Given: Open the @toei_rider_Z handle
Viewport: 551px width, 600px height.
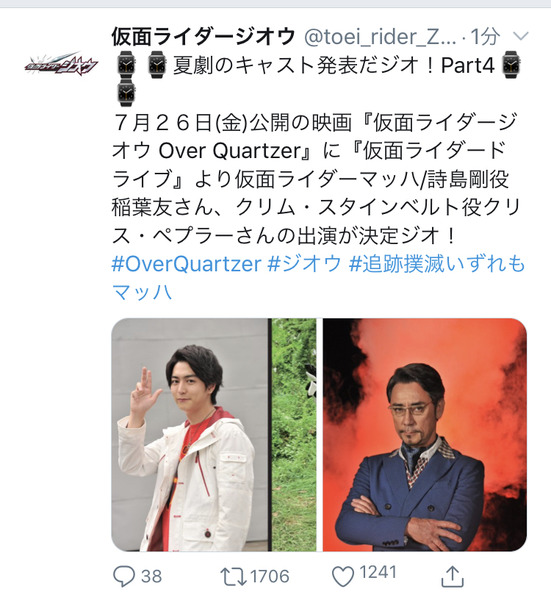Looking at the screenshot, I should [x=380, y=37].
